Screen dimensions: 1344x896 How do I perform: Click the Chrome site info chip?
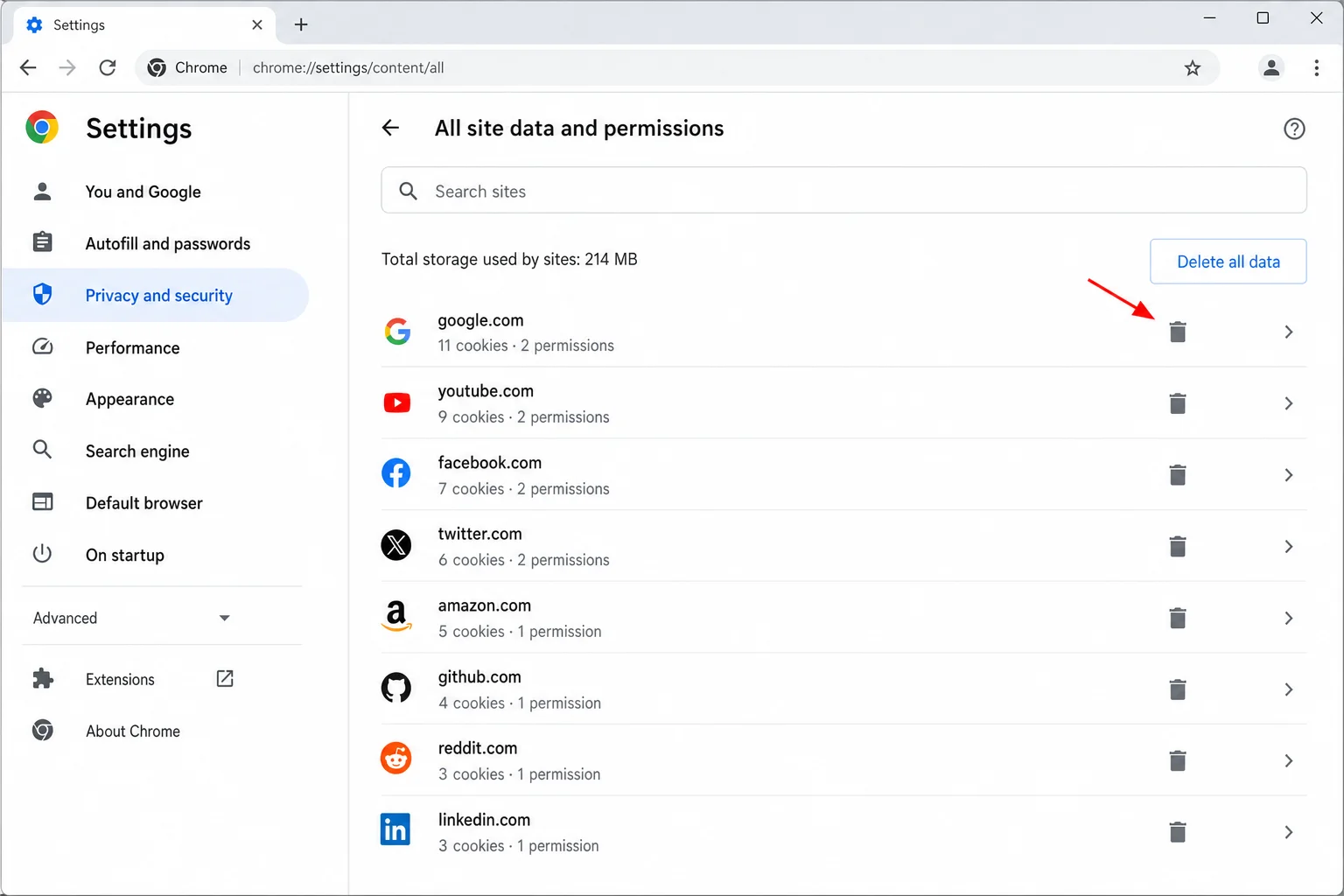click(187, 67)
